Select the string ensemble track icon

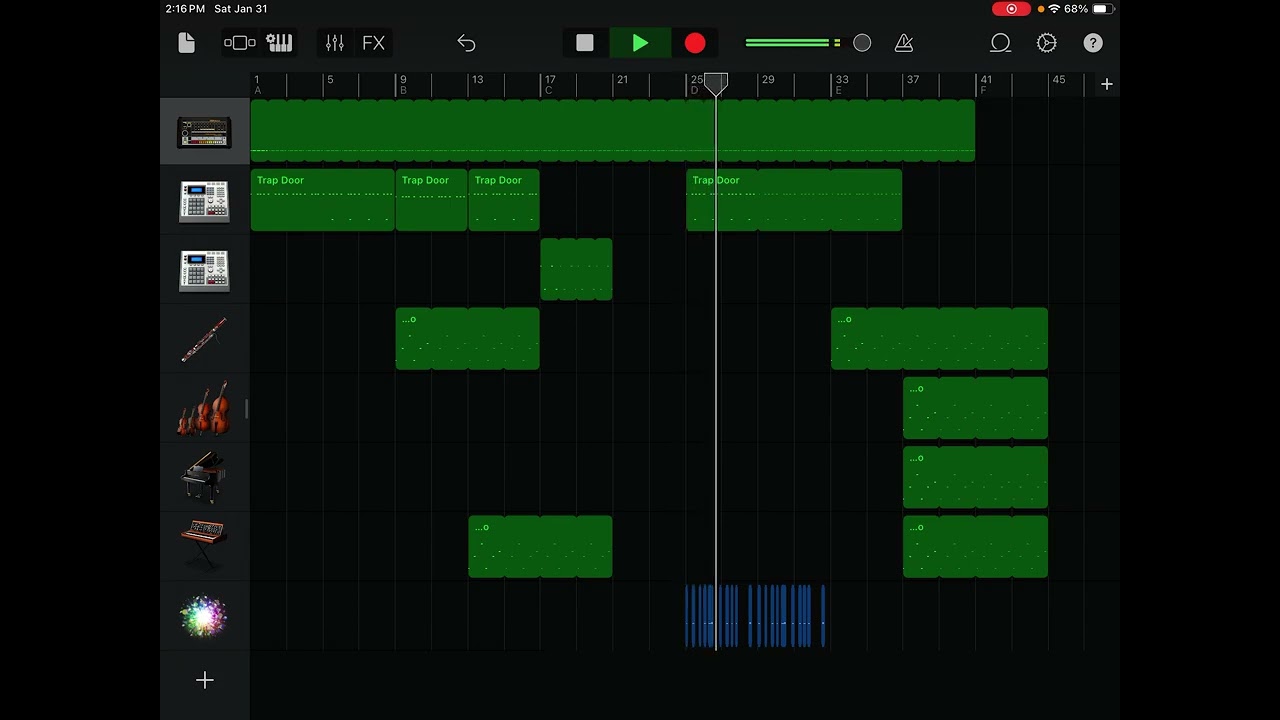click(204, 408)
